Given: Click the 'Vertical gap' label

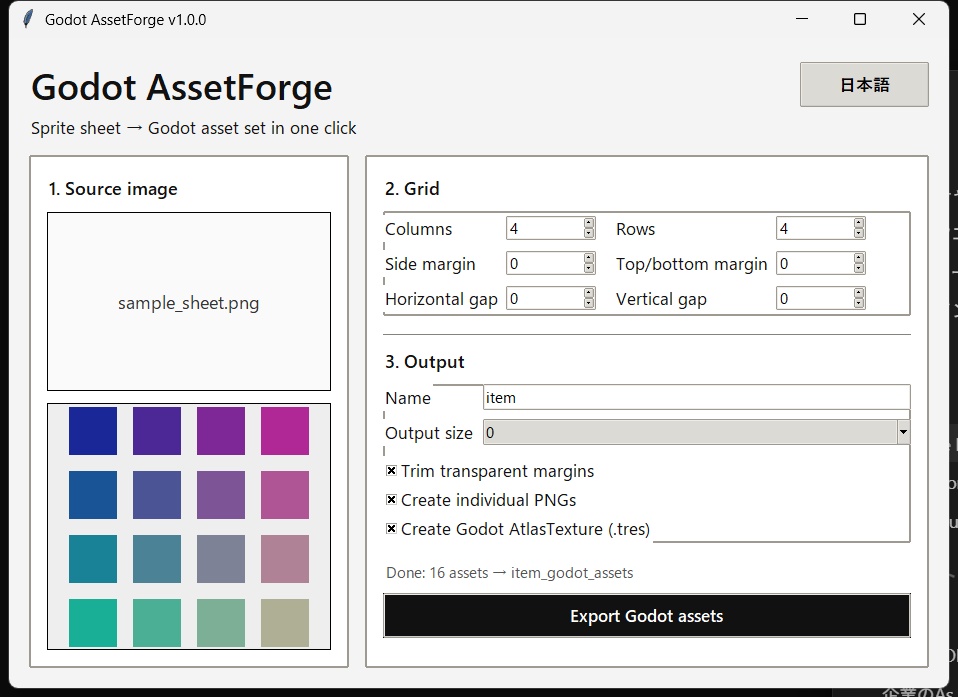Looking at the screenshot, I should pyautogui.click(x=661, y=299).
